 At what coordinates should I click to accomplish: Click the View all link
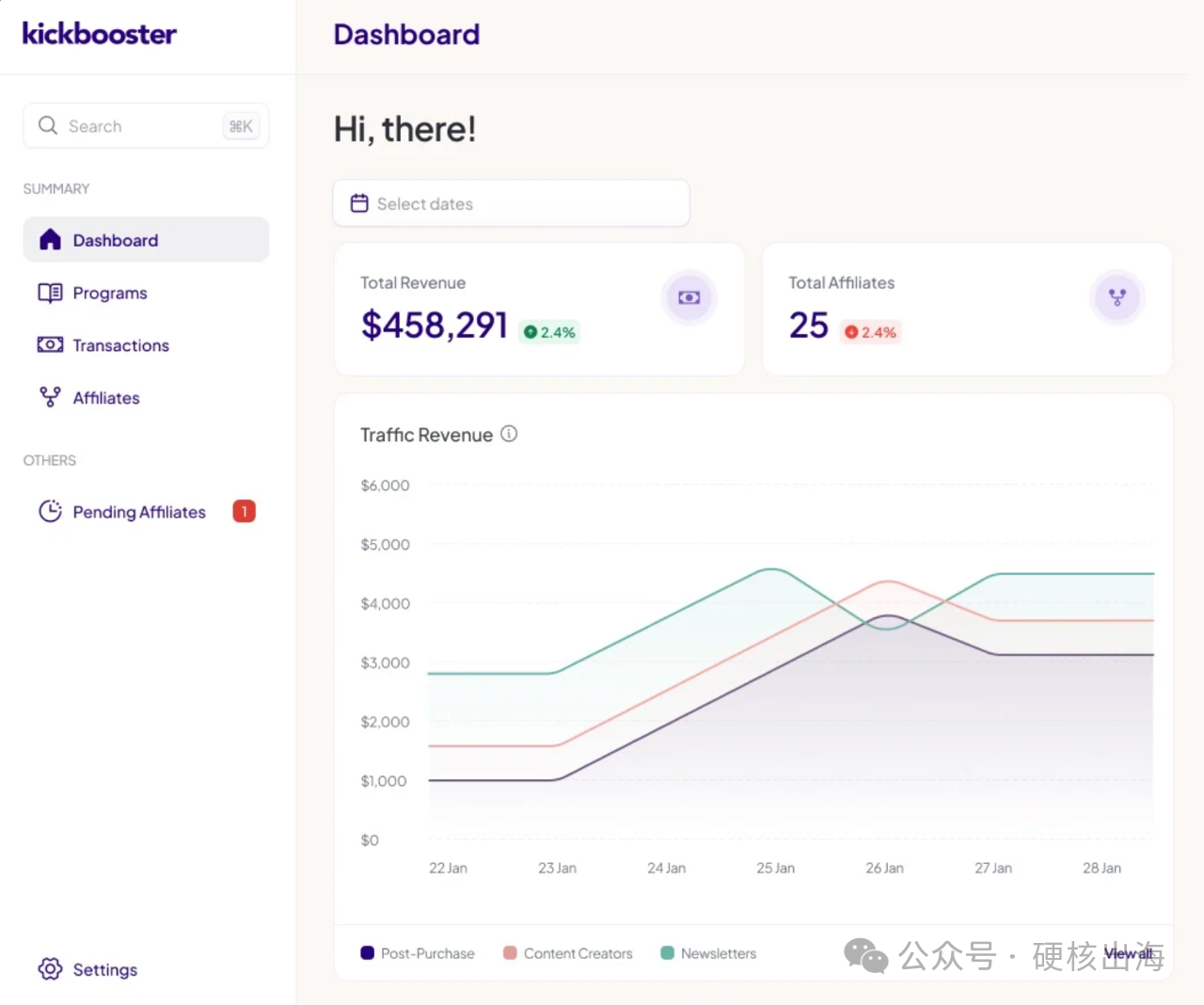(1128, 953)
